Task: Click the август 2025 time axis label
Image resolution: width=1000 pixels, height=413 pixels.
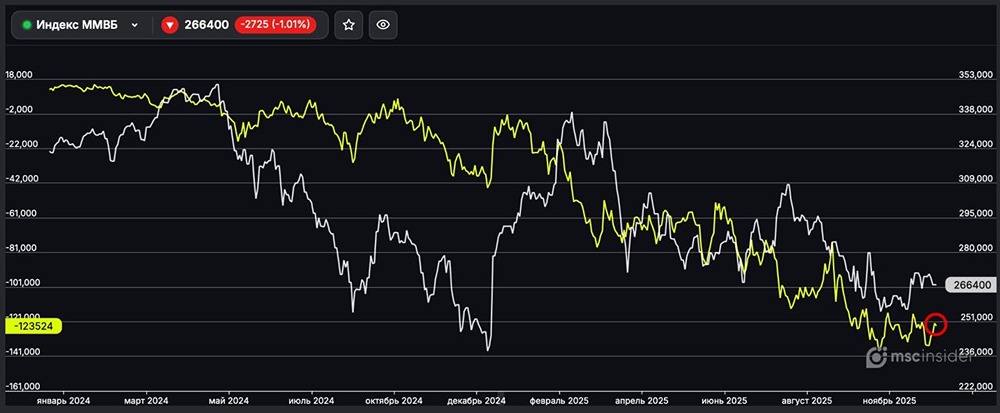Action: [801, 399]
